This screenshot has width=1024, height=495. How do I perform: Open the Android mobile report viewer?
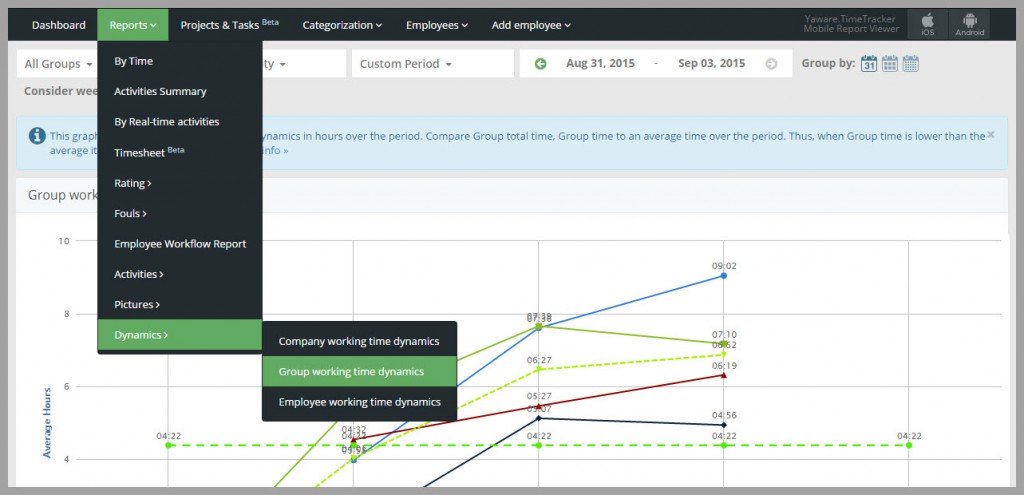(969, 25)
